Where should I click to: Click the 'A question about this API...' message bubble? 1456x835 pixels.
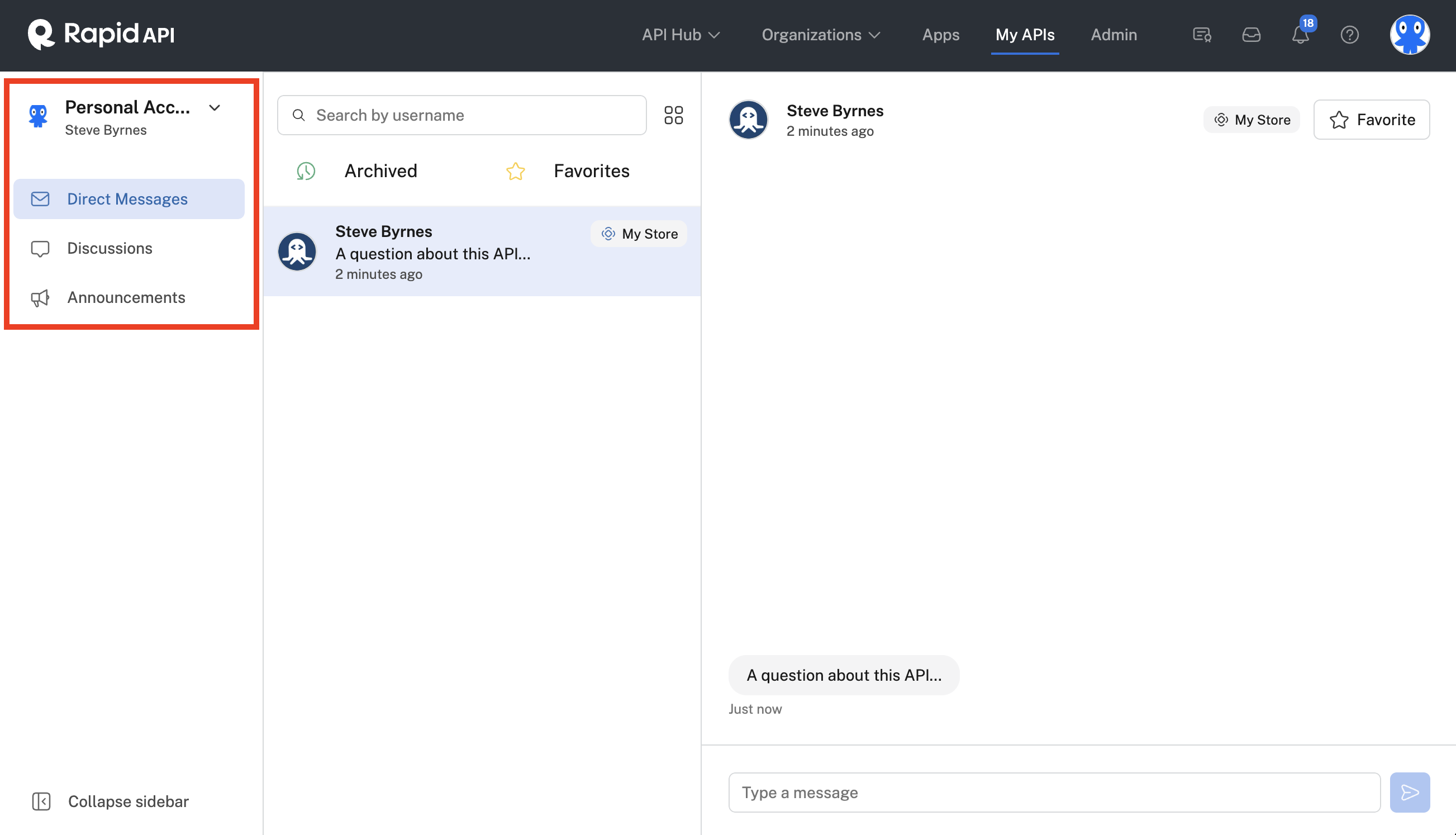(x=844, y=675)
